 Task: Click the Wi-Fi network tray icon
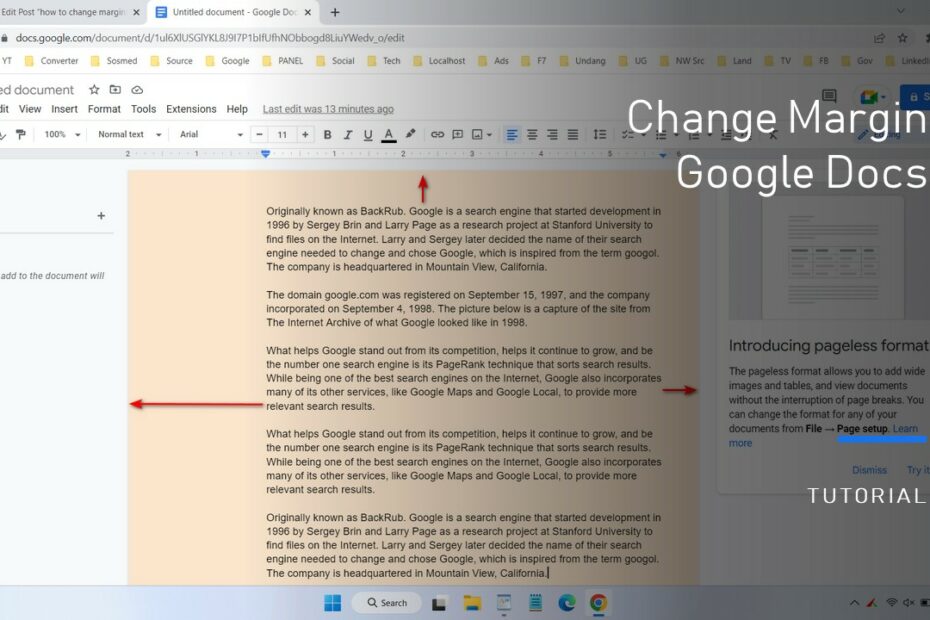click(891, 603)
